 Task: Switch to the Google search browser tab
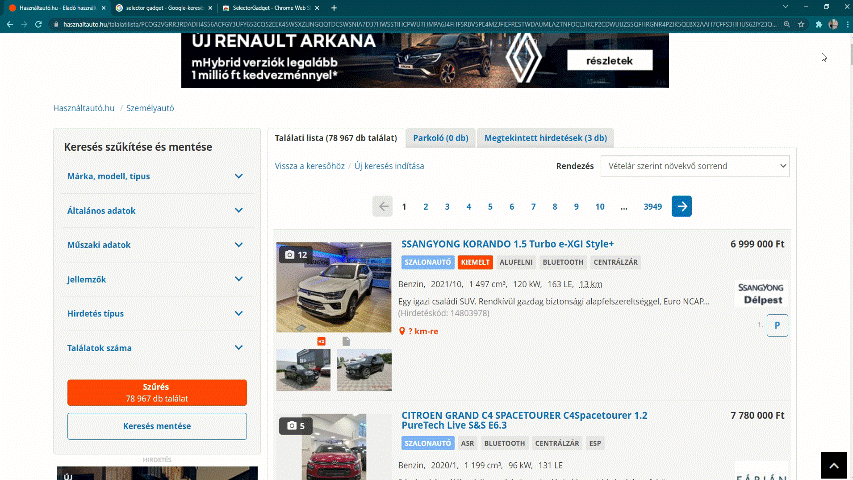click(x=164, y=8)
